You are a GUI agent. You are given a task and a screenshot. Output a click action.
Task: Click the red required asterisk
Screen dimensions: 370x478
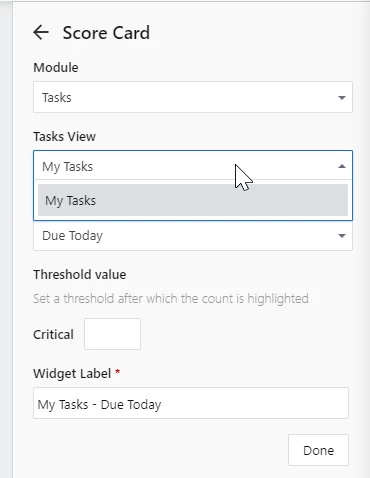pyautogui.click(x=117, y=372)
